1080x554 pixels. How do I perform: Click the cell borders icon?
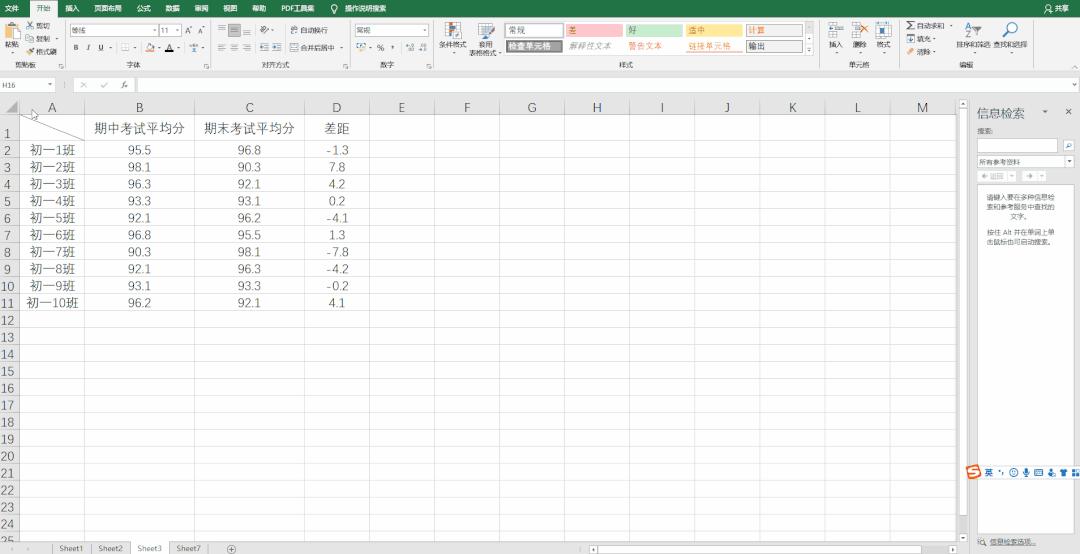click(x=125, y=48)
